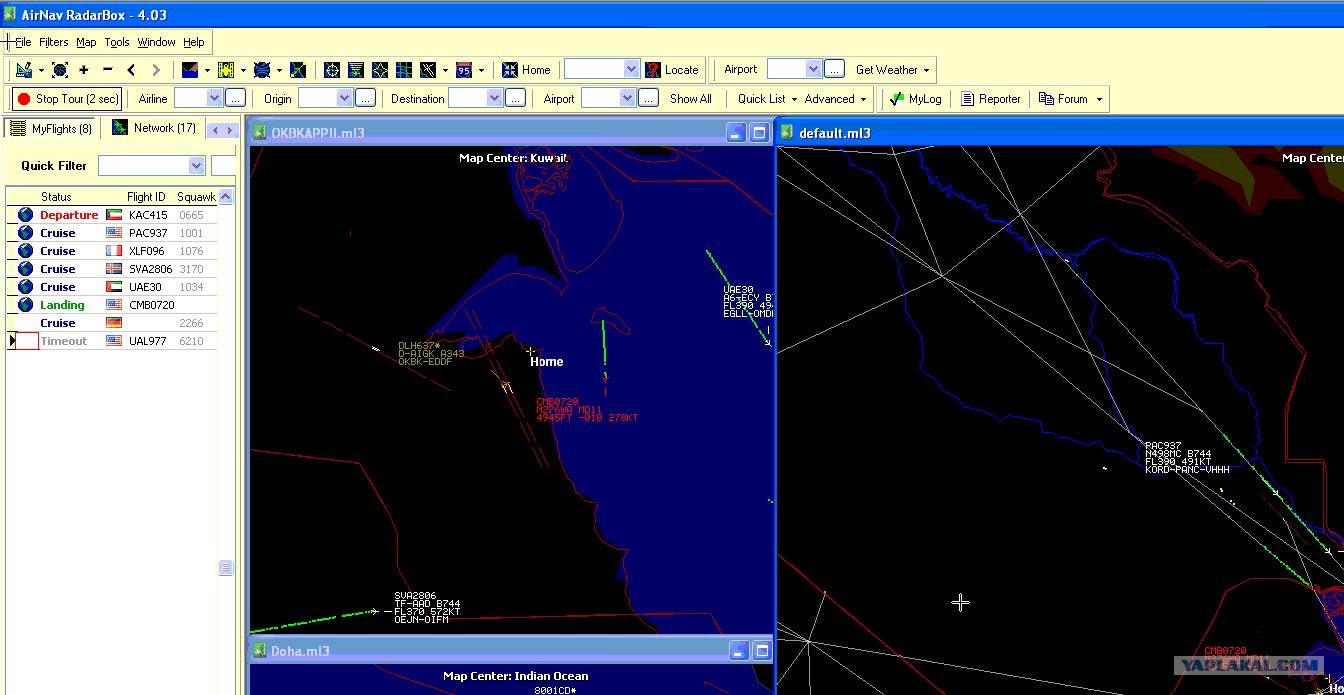The height and width of the screenshot is (695, 1344).
Task: Click the Home marker on Kuwait map
Action: pyautogui.click(x=532, y=352)
